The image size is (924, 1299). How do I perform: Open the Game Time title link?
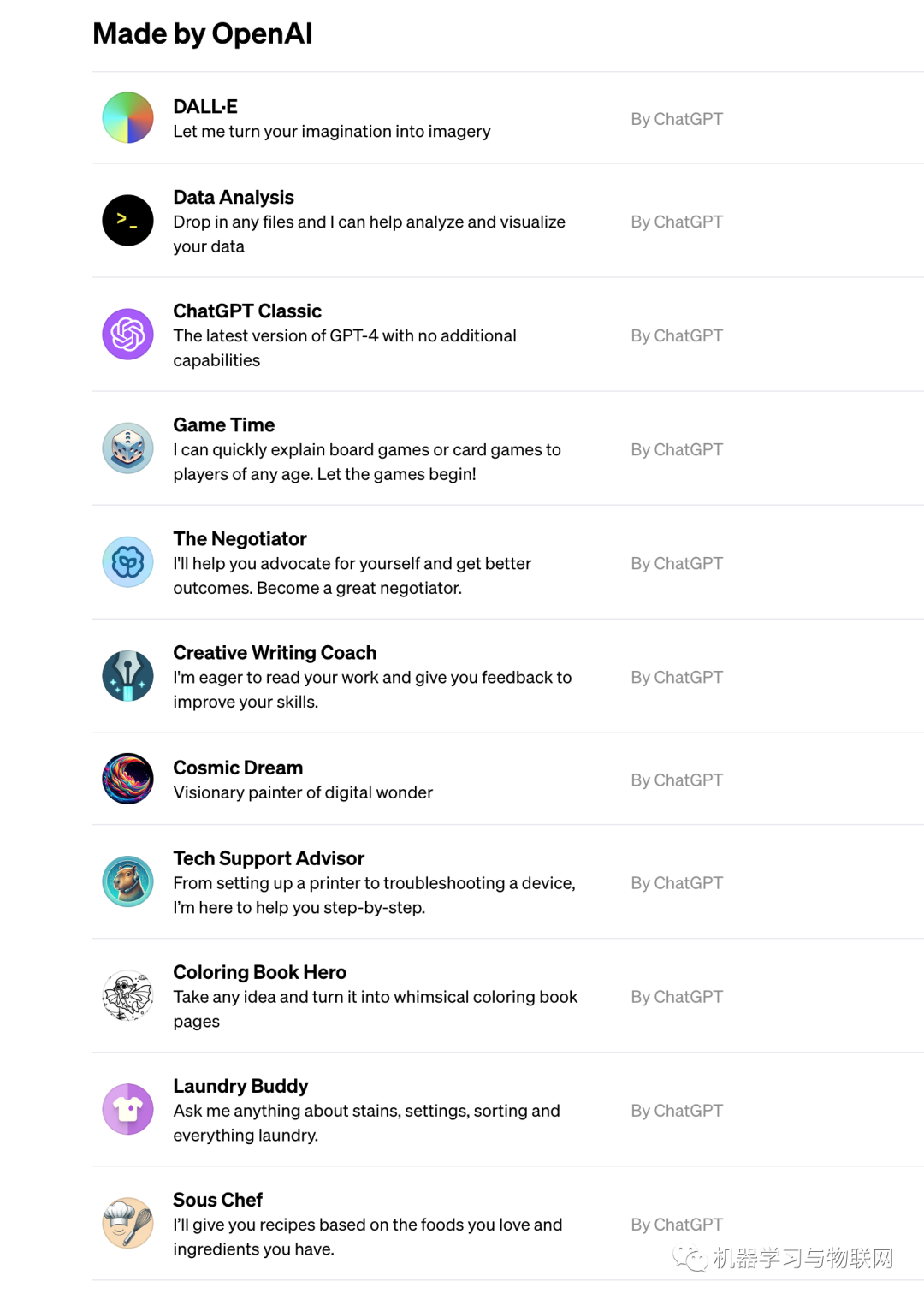point(224,425)
